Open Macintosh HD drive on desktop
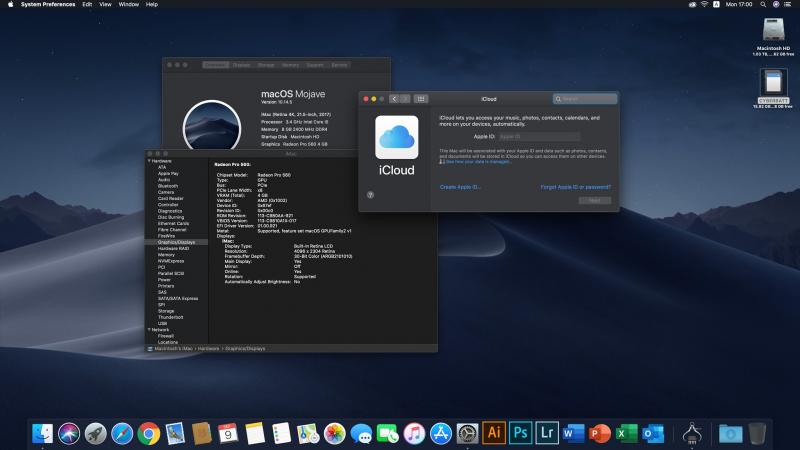The image size is (800, 450). pyautogui.click(x=773, y=30)
